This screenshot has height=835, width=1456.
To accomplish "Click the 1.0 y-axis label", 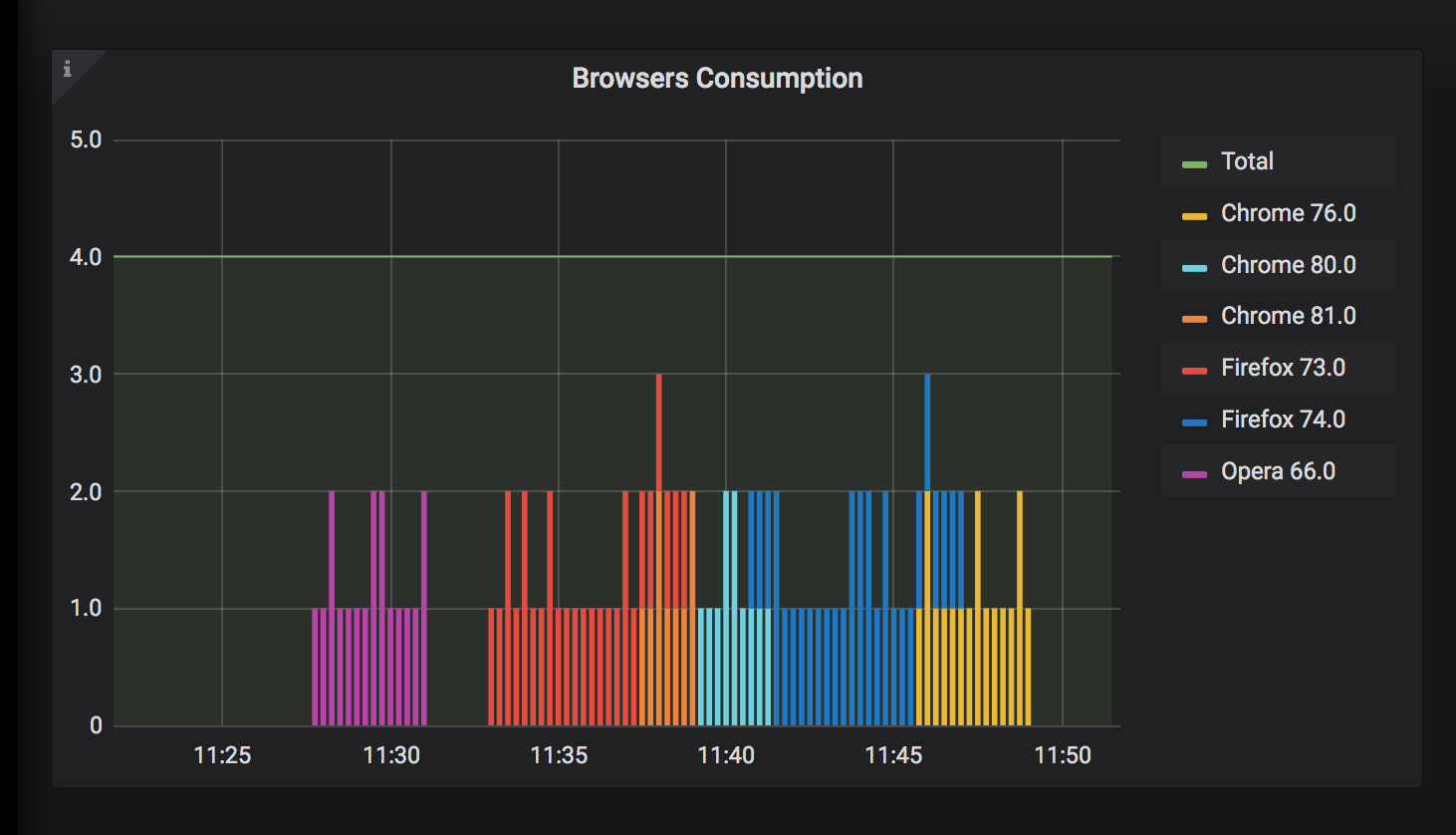I will [86, 609].
